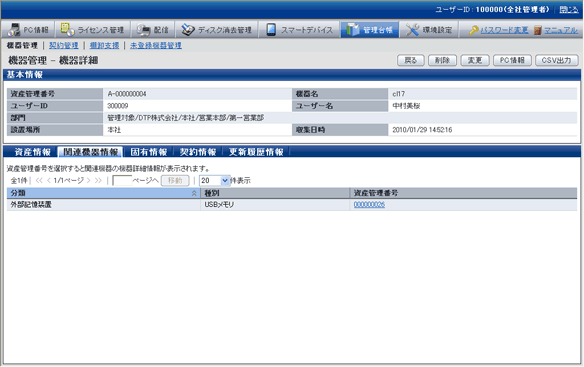Screen dimensions: 584x367
Task: Open the 未登録機器管理 submenu link
Action: coord(156,45)
